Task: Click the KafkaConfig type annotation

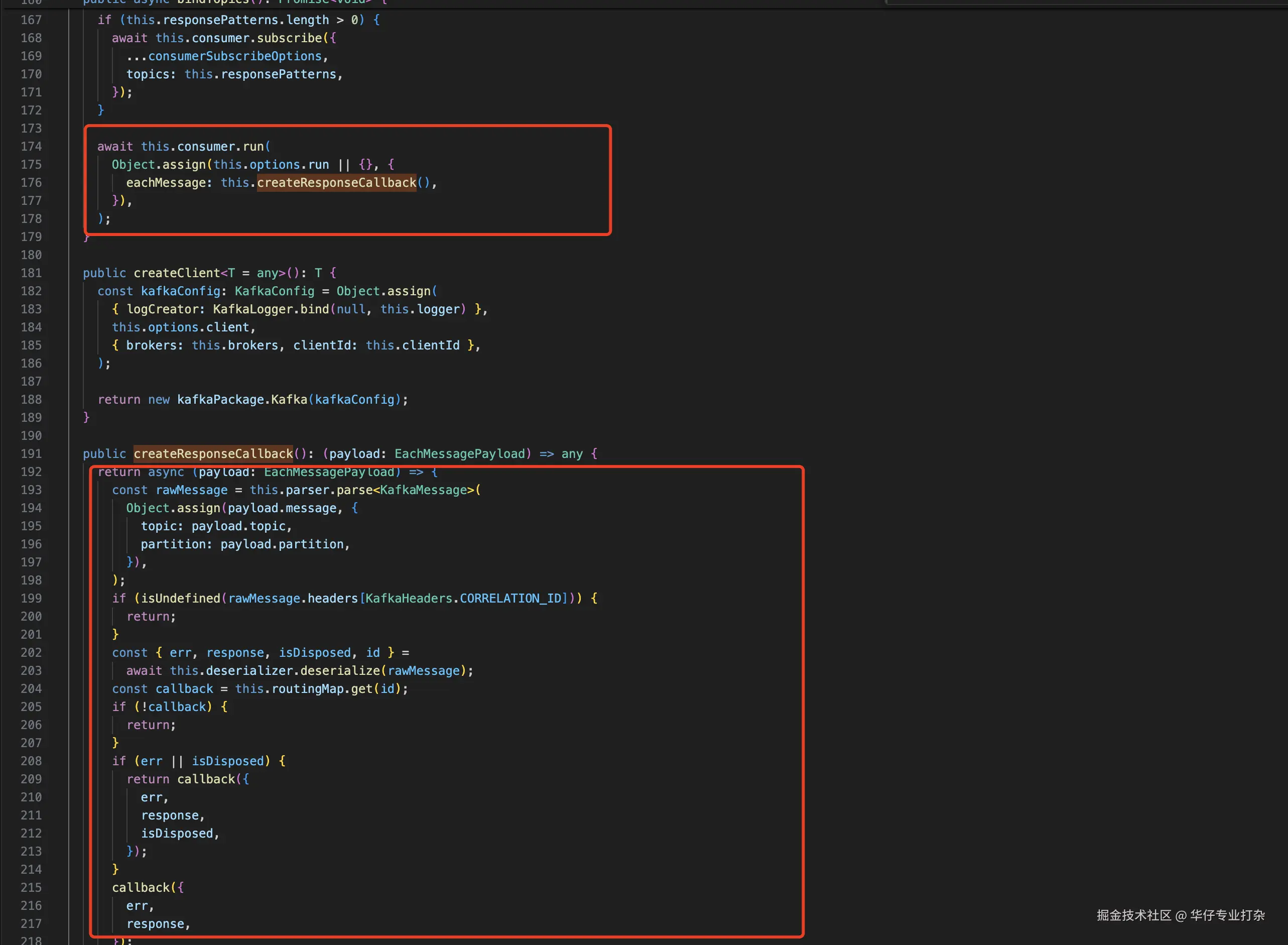Action: click(x=275, y=291)
